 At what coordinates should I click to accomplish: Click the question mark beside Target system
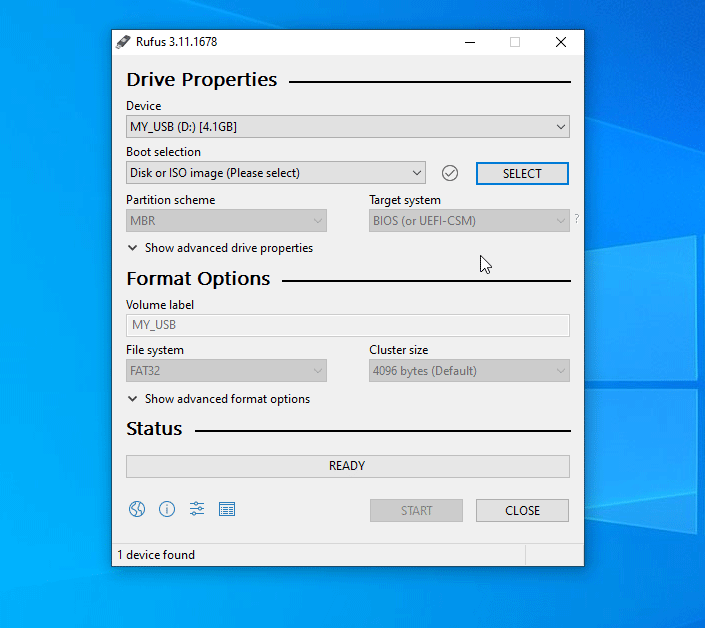point(576,219)
